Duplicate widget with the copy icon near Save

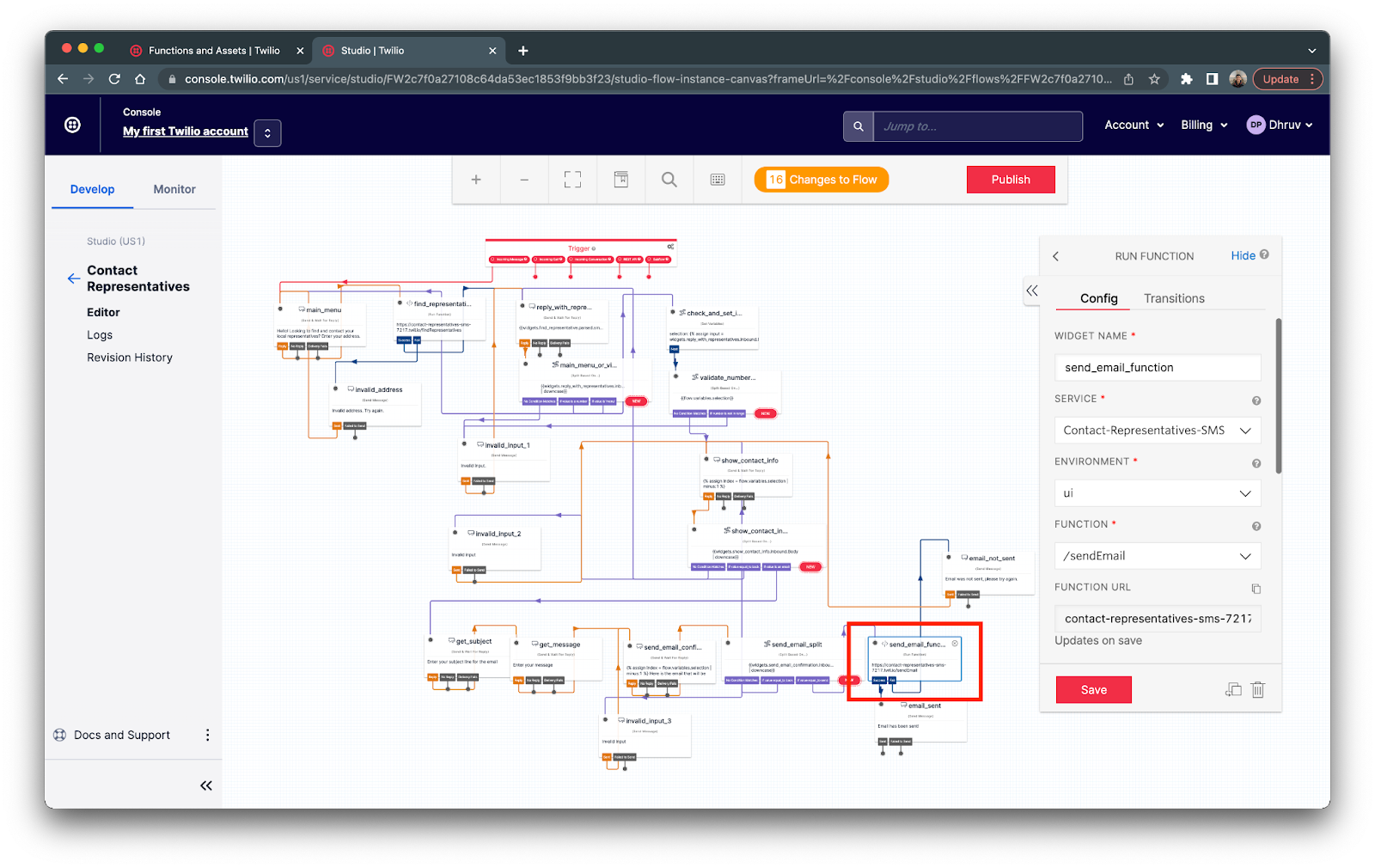click(1233, 689)
